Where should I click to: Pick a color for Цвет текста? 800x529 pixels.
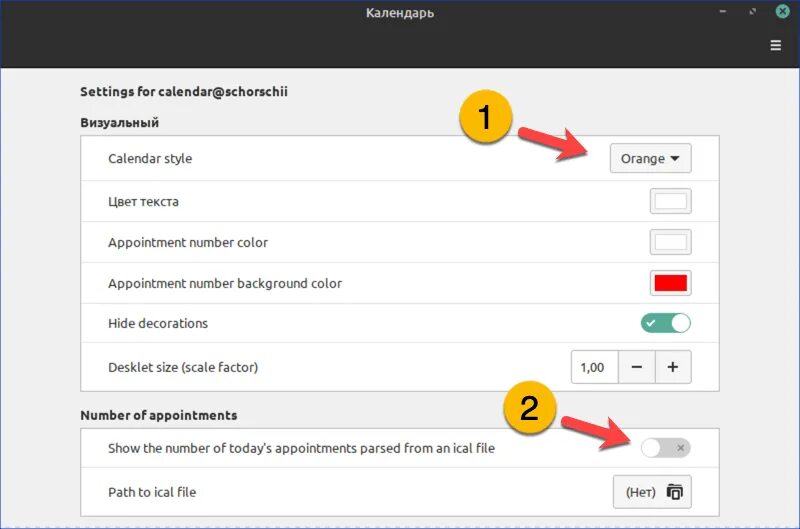pyautogui.click(x=670, y=201)
